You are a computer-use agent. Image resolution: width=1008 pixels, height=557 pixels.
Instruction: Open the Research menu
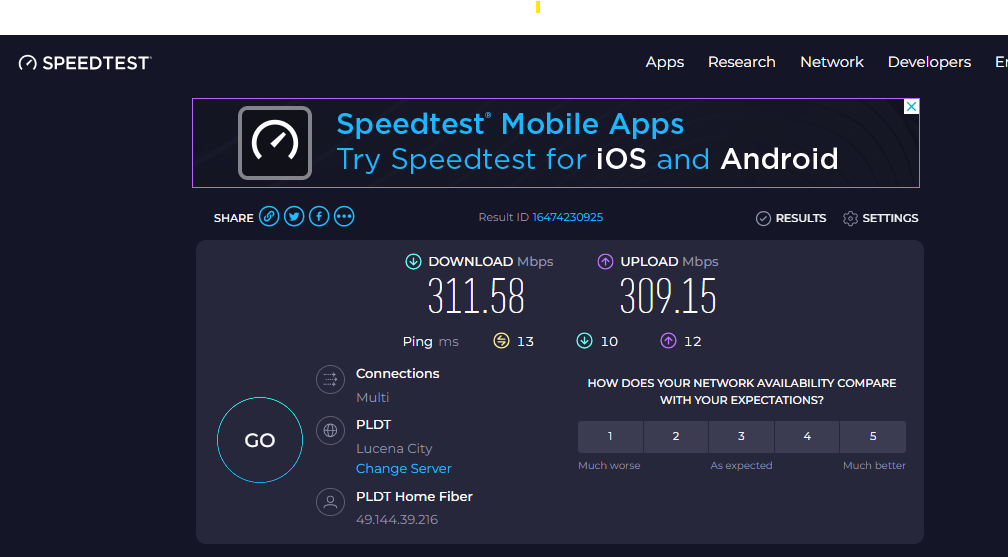[741, 62]
